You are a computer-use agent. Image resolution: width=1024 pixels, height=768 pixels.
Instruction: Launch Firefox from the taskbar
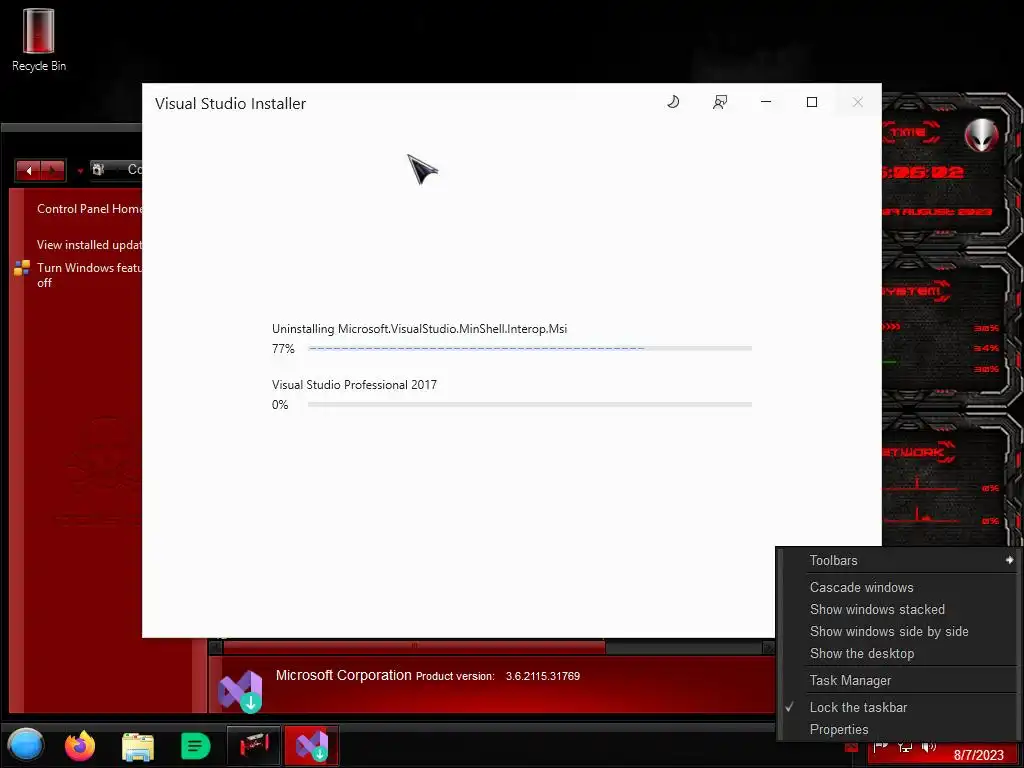(80, 746)
